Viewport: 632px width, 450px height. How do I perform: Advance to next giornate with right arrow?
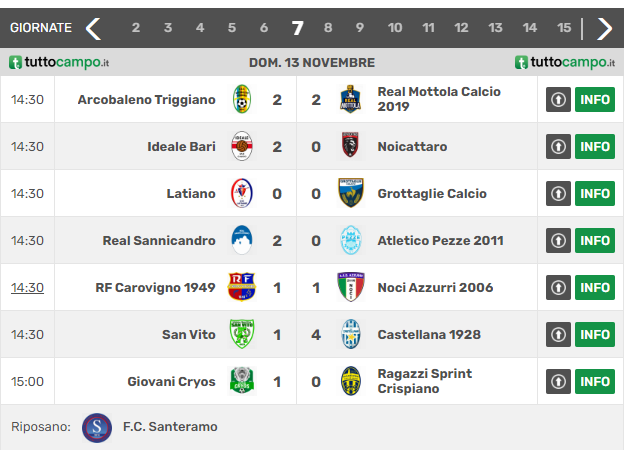click(x=604, y=28)
